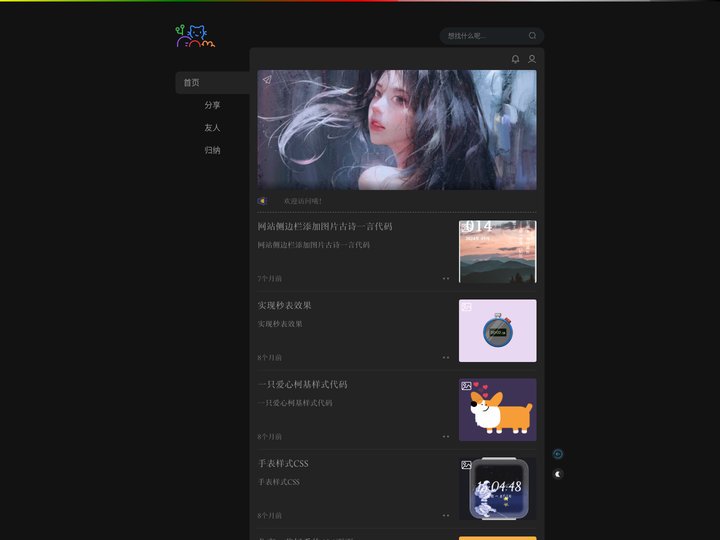Click the grey summary 实现秒表效果
This screenshot has height=540, width=720.
(280, 324)
